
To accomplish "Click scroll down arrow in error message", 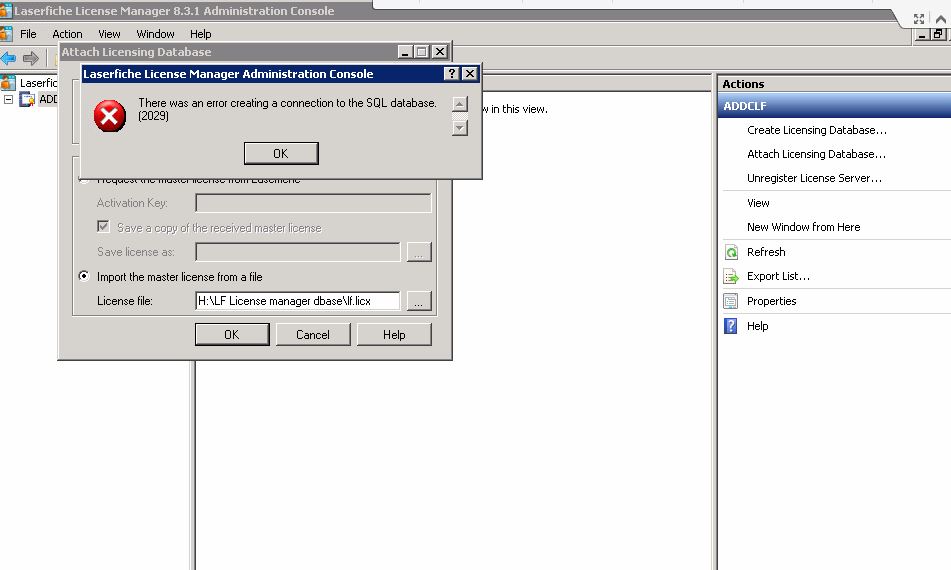I will (x=460, y=127).
